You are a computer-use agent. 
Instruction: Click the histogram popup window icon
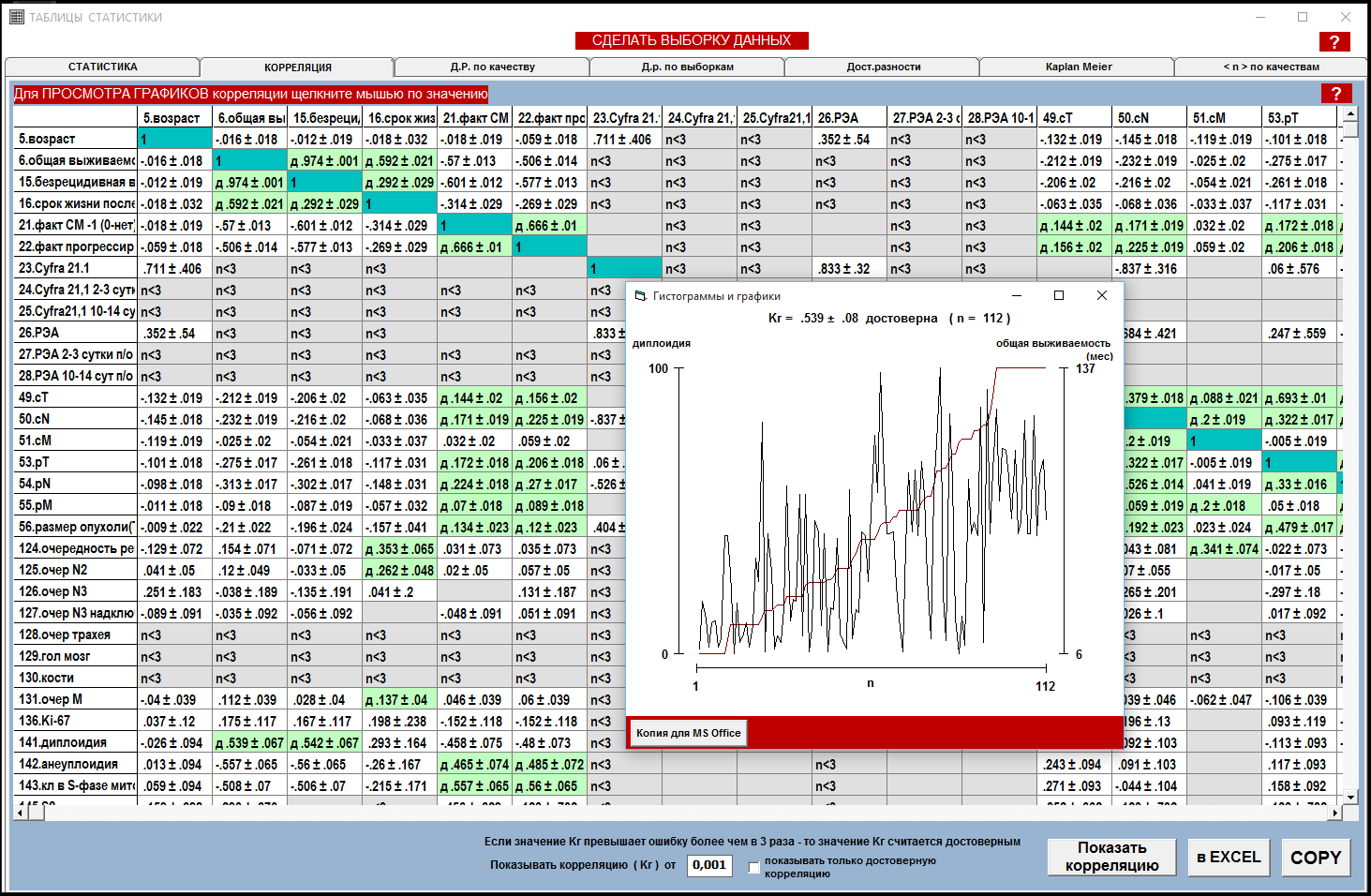point(641,296)
